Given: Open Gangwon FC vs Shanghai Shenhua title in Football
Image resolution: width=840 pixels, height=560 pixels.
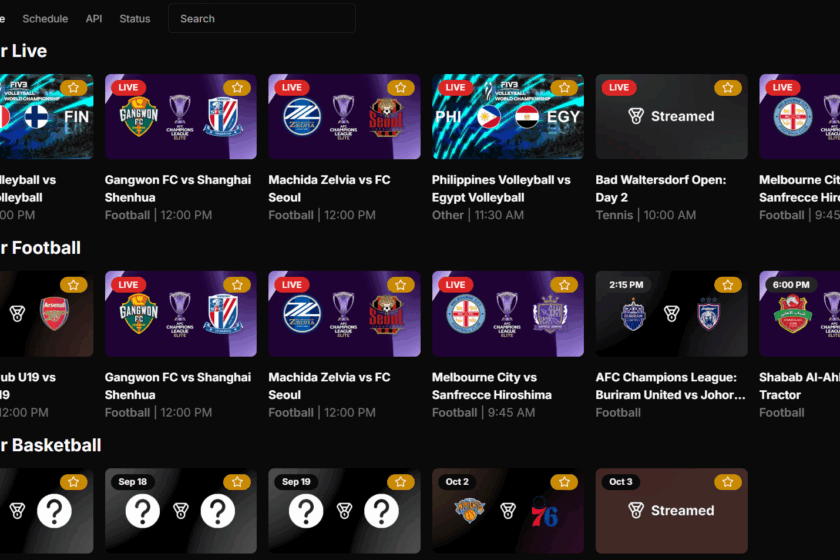Looking at the screenshot, I should [x=178, y=386].
